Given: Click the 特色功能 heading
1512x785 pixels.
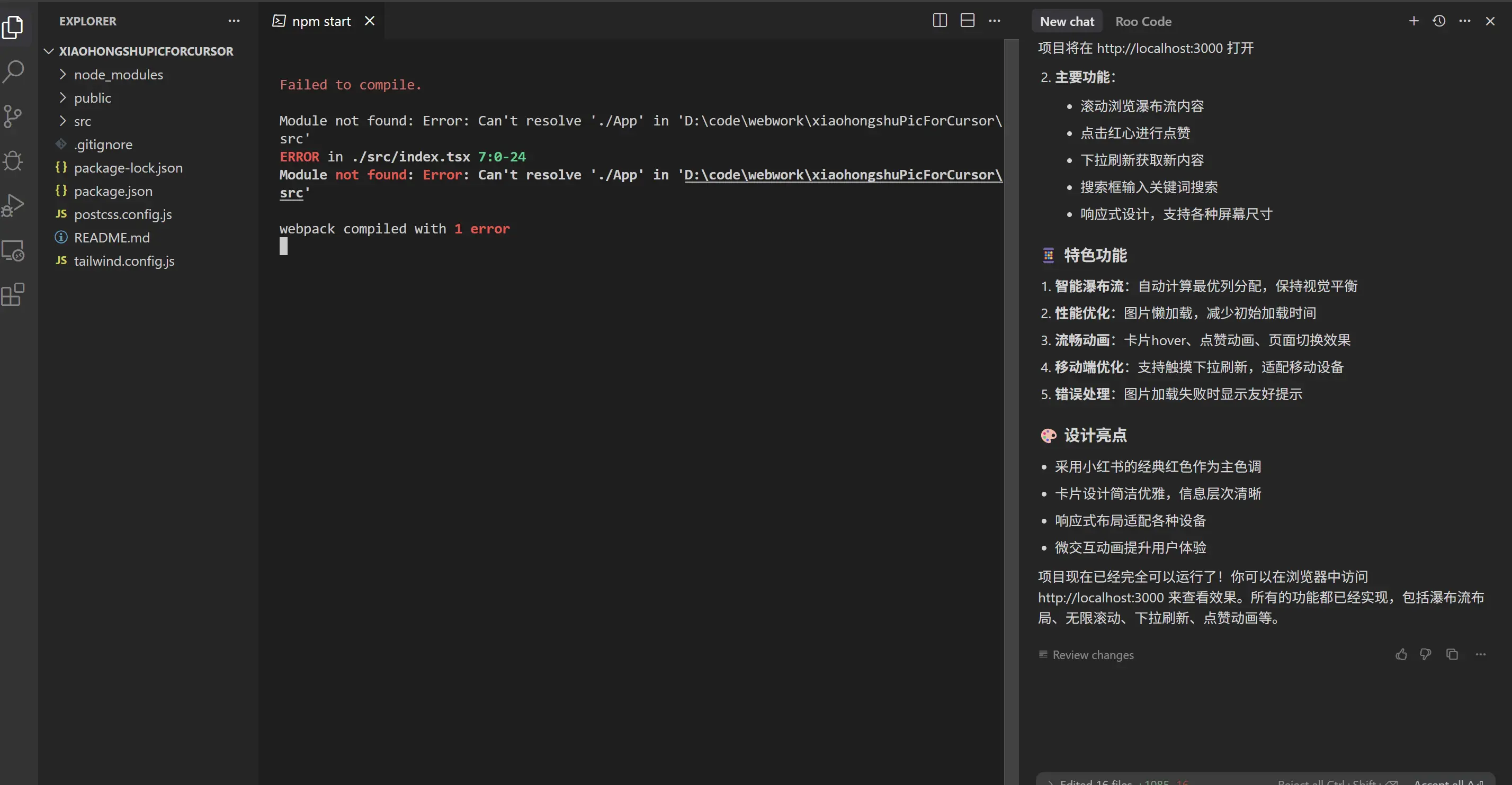Looking at the screenshot, I should 1095,255.
